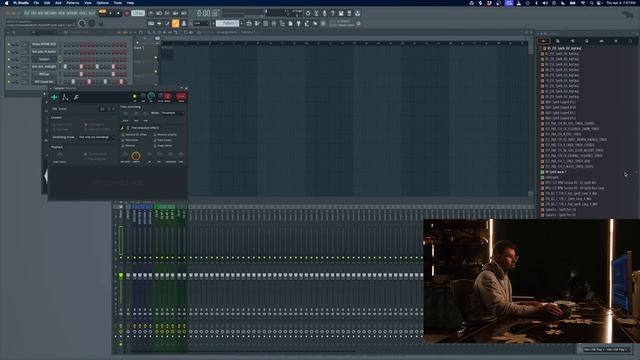
Task: Open the View menu
Action: tap(88, 3)
